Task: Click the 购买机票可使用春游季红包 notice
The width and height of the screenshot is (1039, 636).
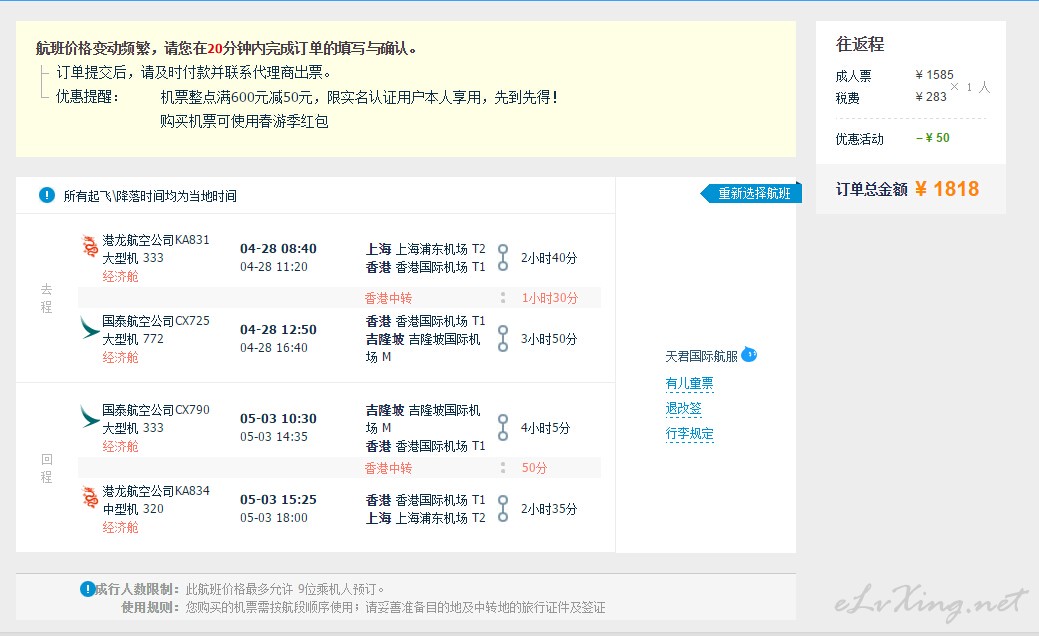Action: point(245,121)
